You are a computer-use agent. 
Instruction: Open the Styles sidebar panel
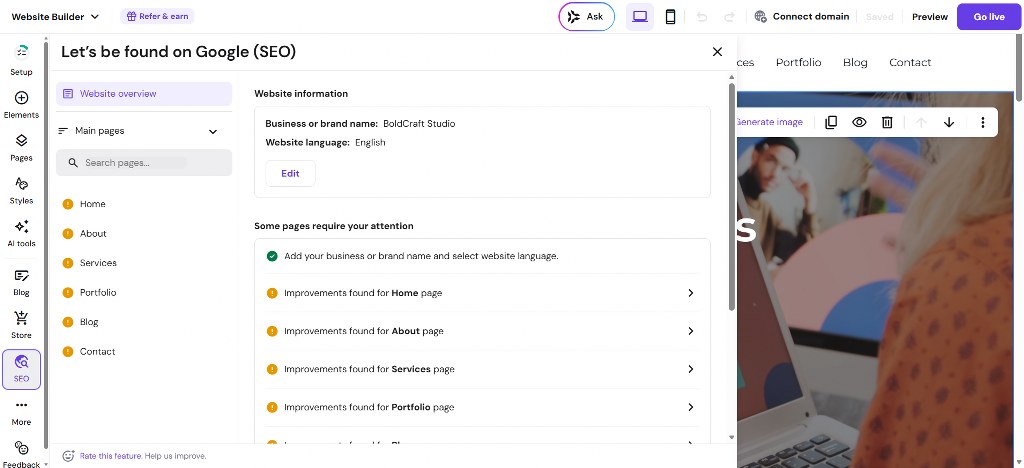21,191
